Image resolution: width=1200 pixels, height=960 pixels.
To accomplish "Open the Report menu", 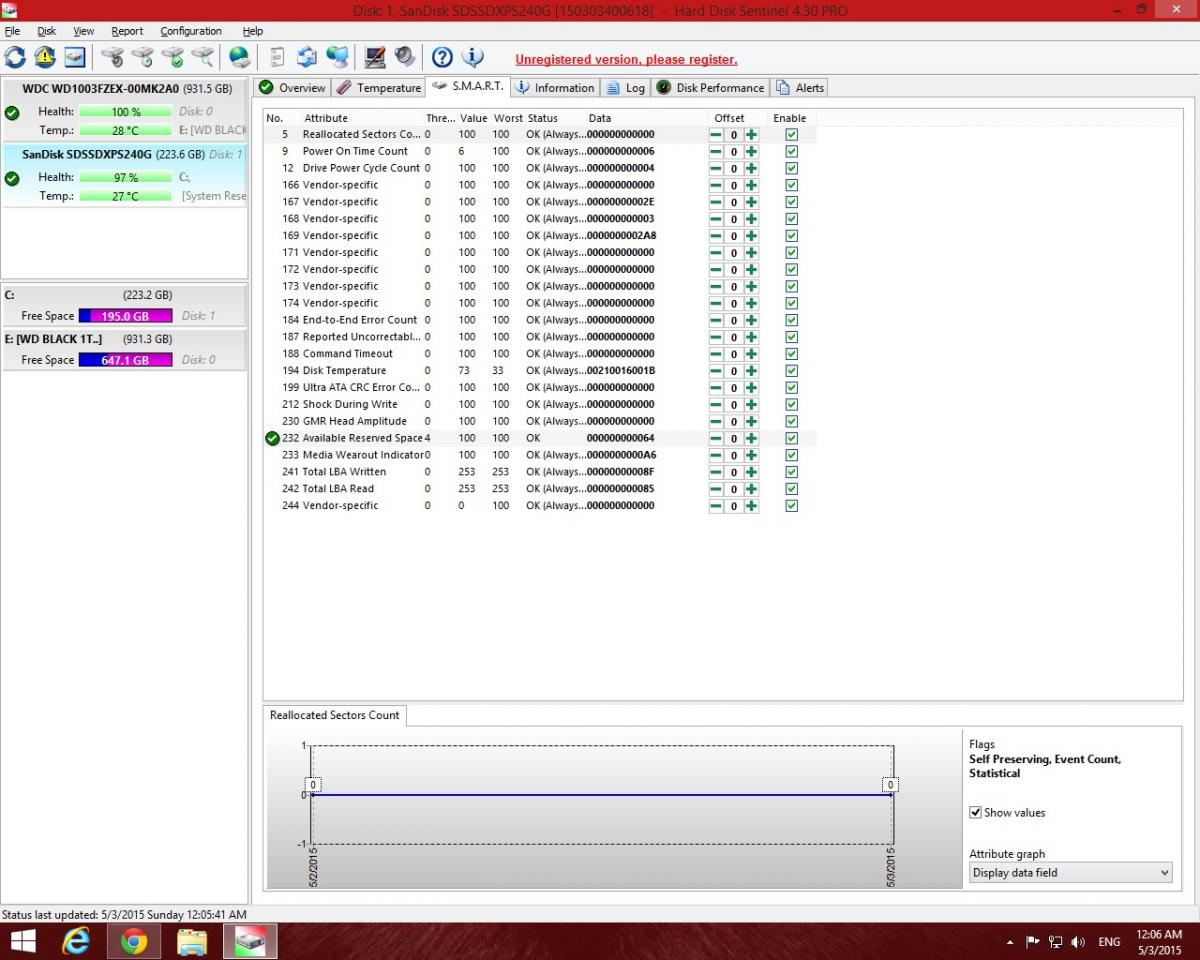I will [x=127, y=31].
